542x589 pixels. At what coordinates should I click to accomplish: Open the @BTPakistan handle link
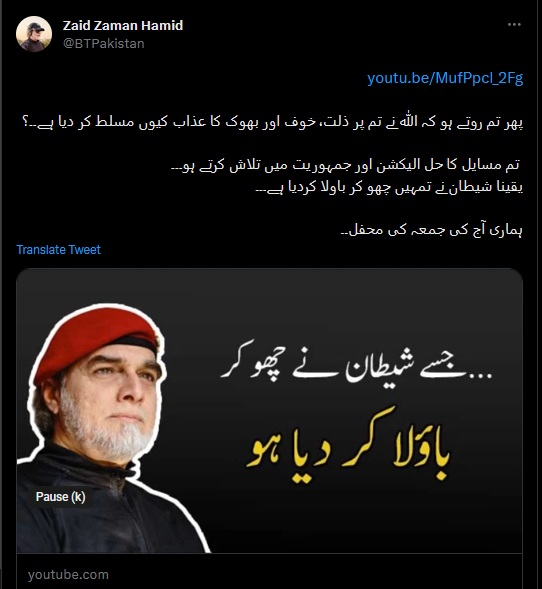(104, 44)
